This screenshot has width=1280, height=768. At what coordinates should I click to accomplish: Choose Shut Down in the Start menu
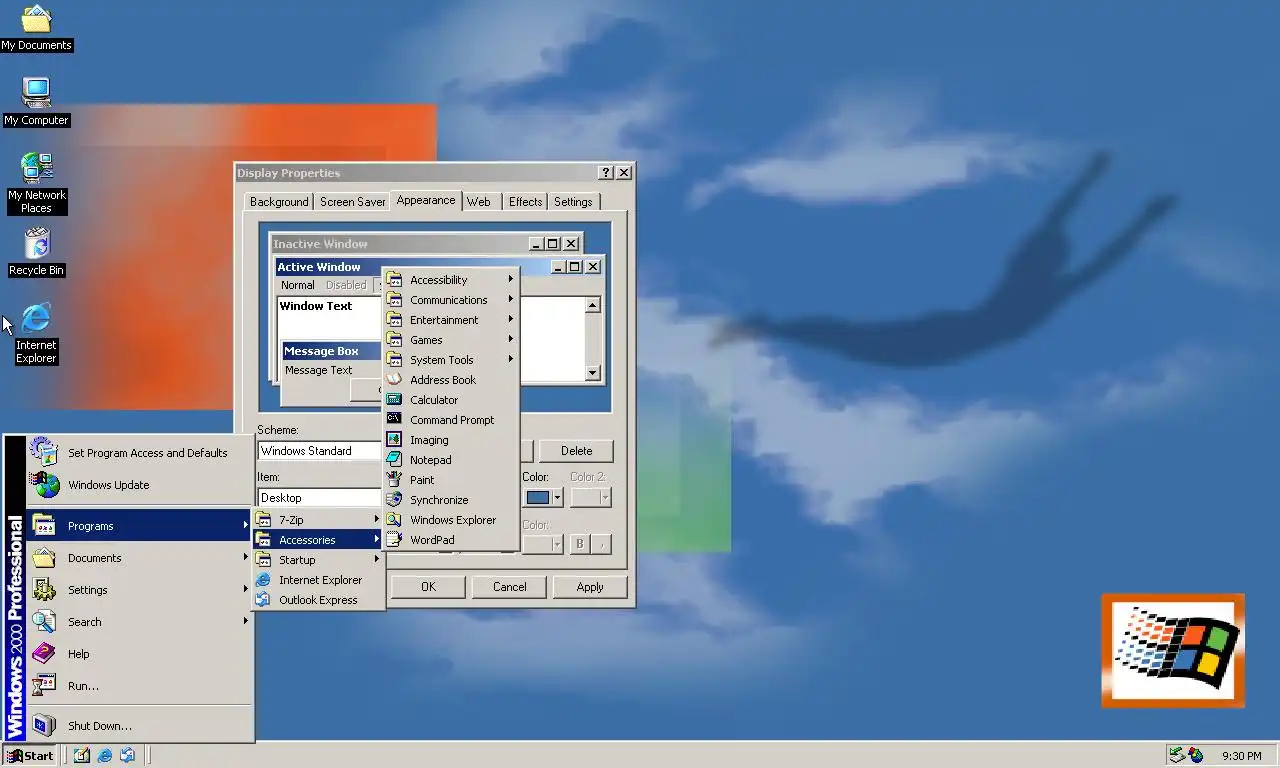pyautogui.click(x=139, y=726)
